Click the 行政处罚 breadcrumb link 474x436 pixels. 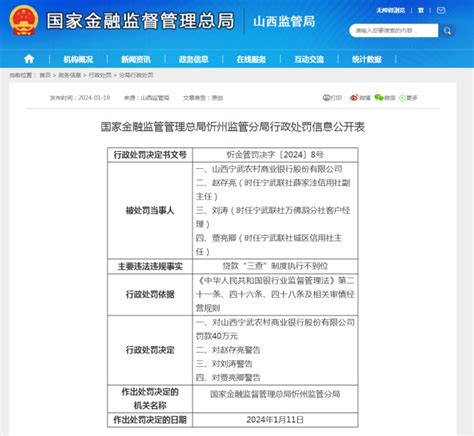(x=100, y=75)
